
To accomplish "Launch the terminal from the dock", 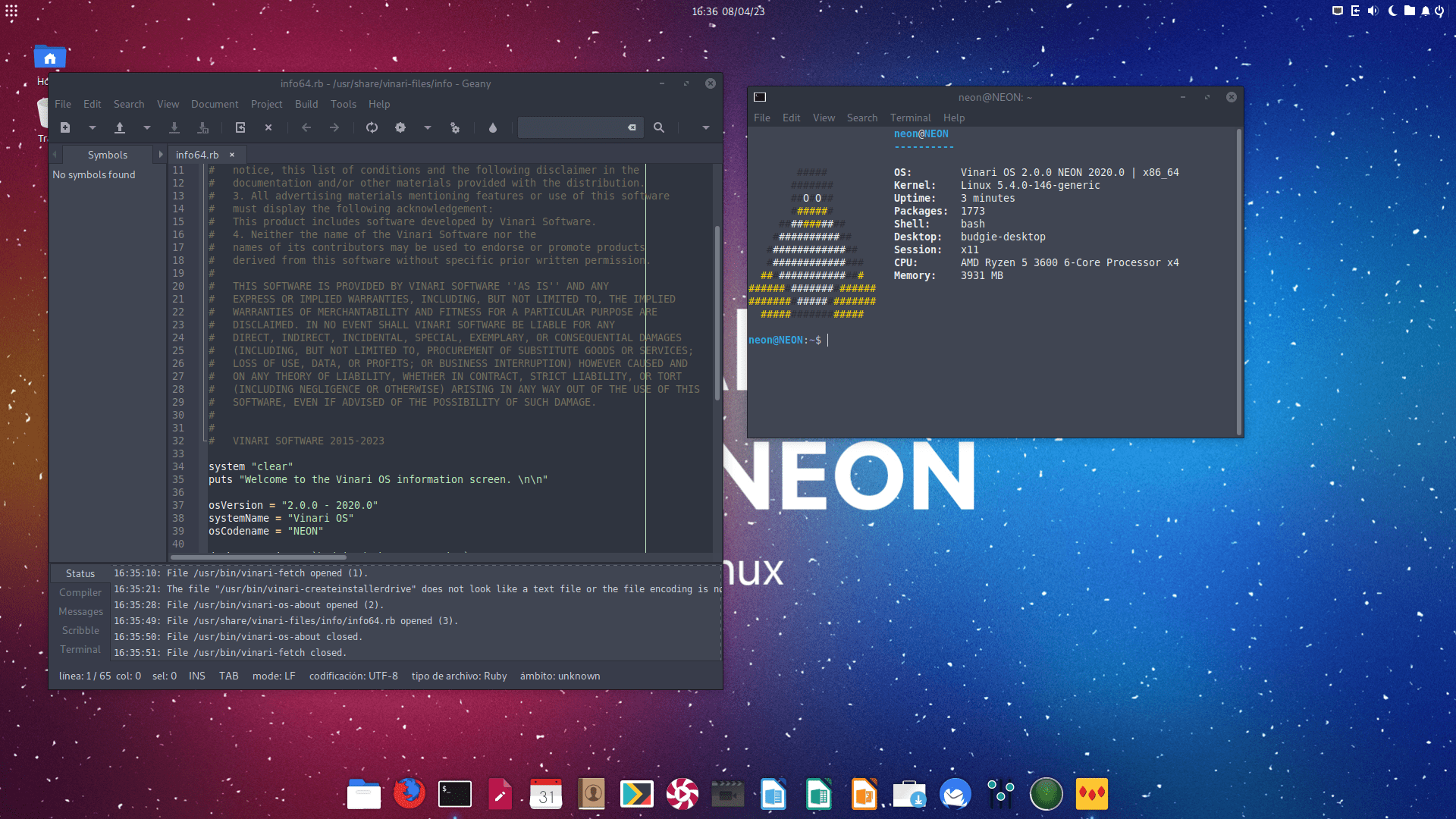I will coord(455,794).
